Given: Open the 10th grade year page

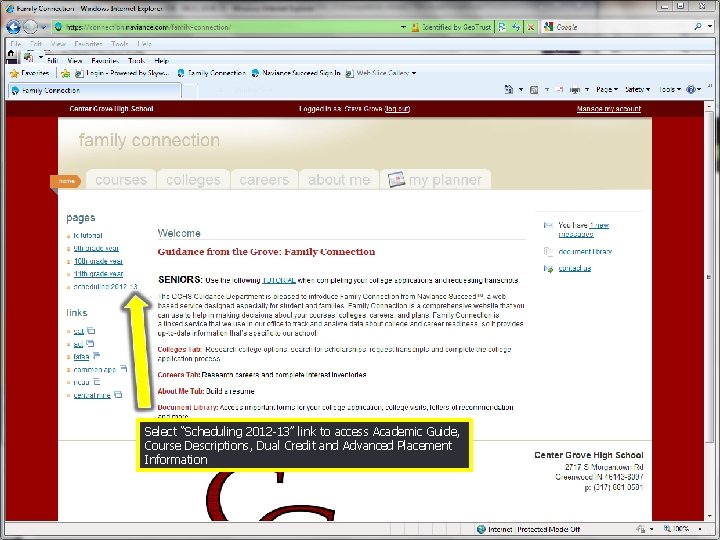Looking at the screenshot, I should (x=98, y=261).
